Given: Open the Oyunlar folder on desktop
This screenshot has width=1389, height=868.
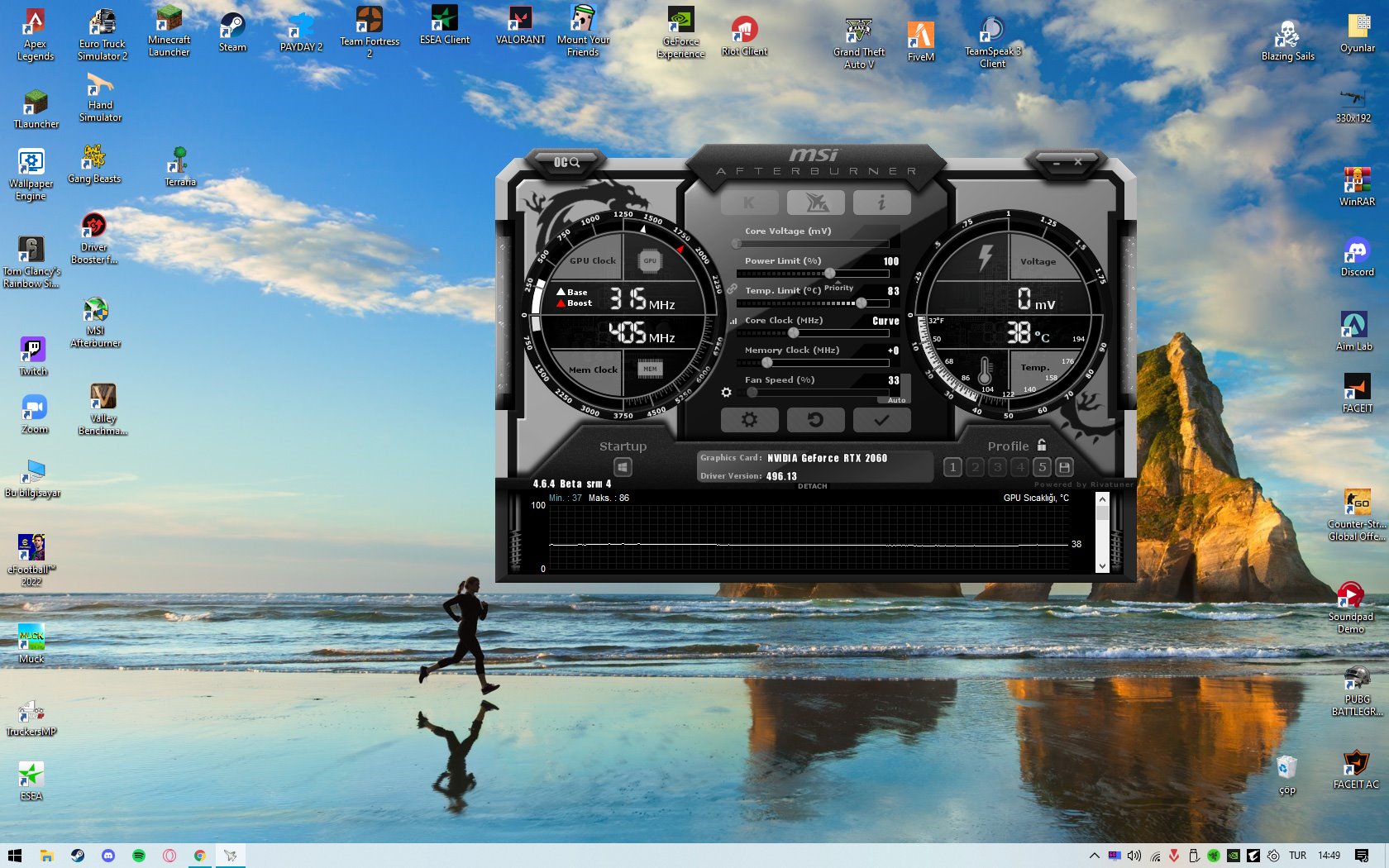Looking at the screenshot, I should [x=1358, y=33].
